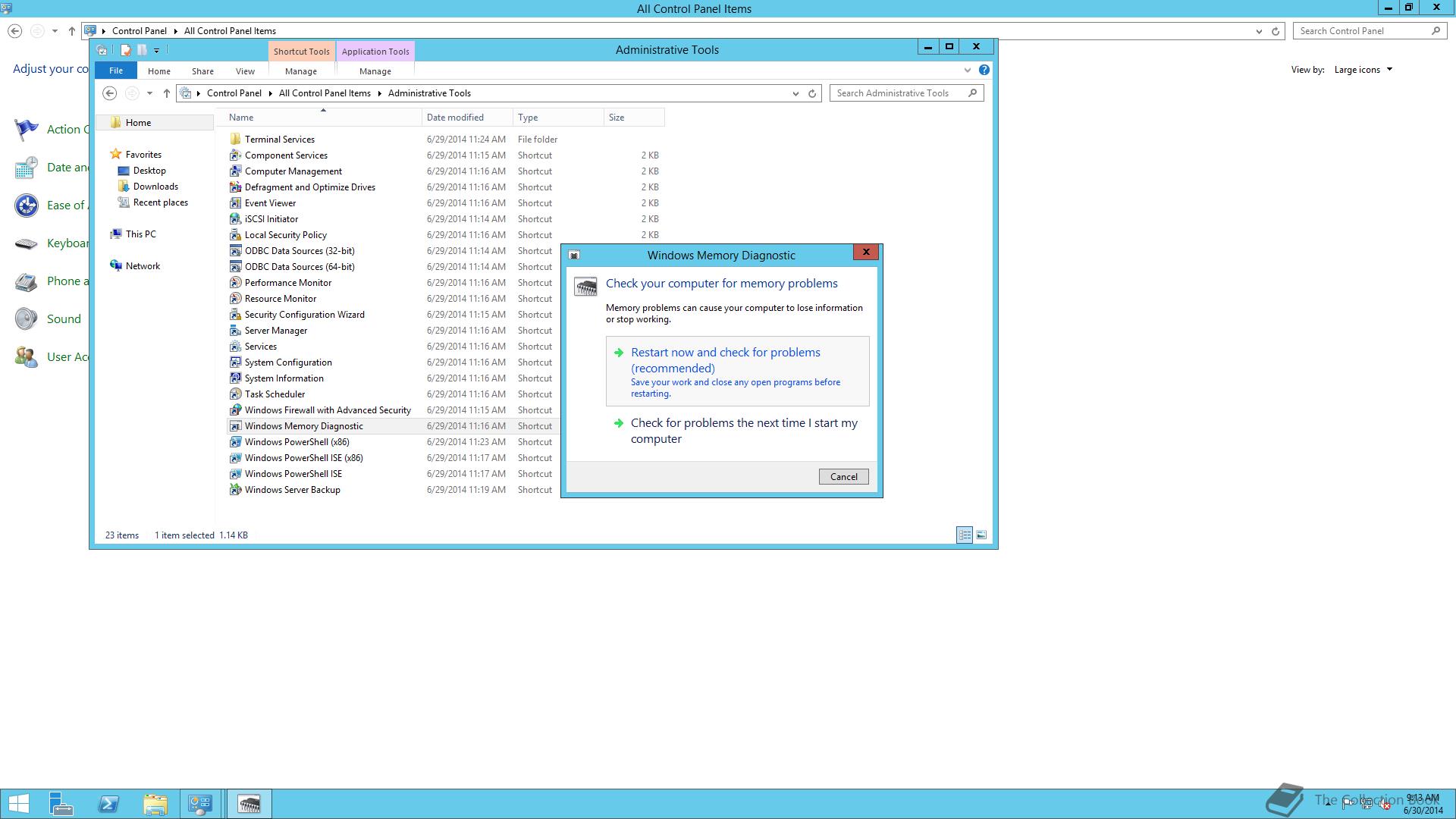The image size is (1456, 819).
Task: Click Restart now and check for problems
Action: coord(737,372)
